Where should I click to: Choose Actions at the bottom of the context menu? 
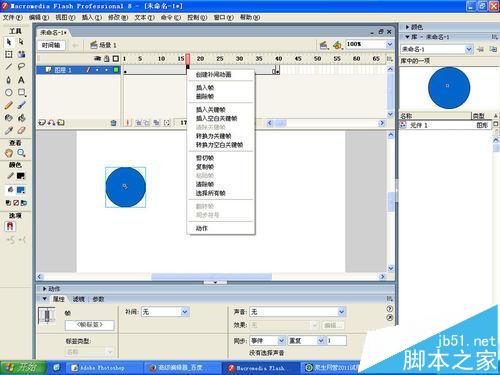coord(202,228)
